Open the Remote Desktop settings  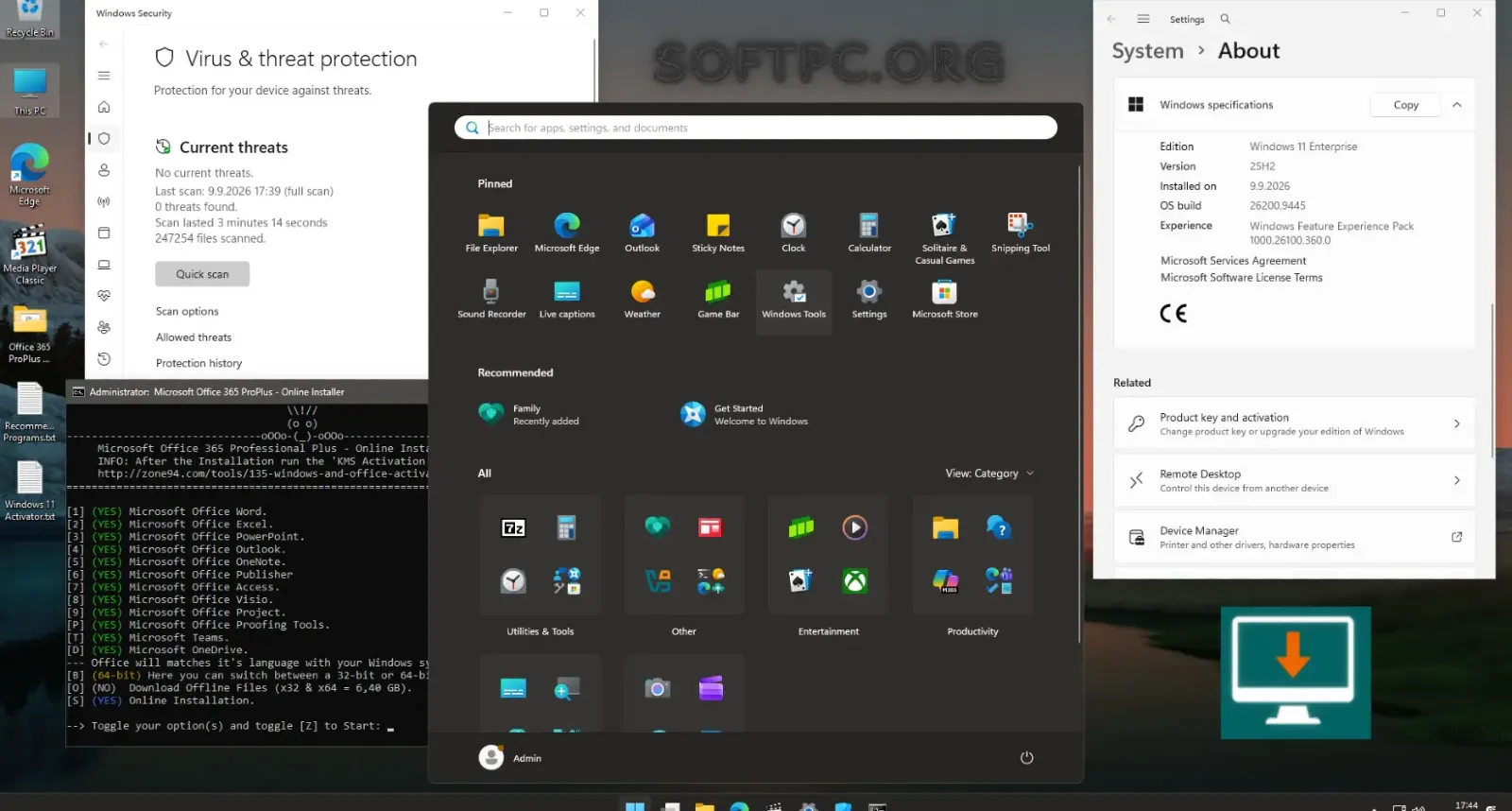coord(1295,480)
